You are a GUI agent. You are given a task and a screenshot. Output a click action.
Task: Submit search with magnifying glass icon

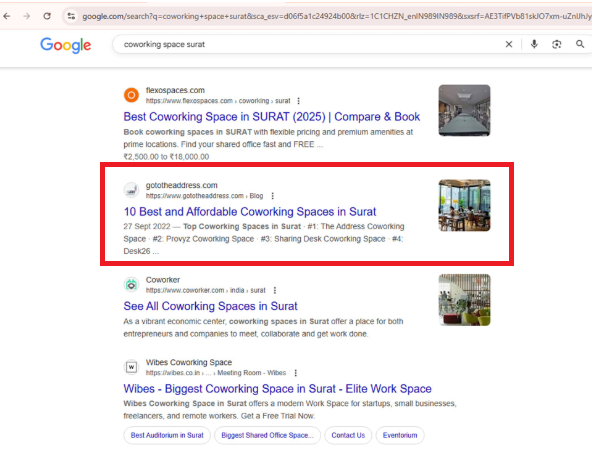(580, 44)
